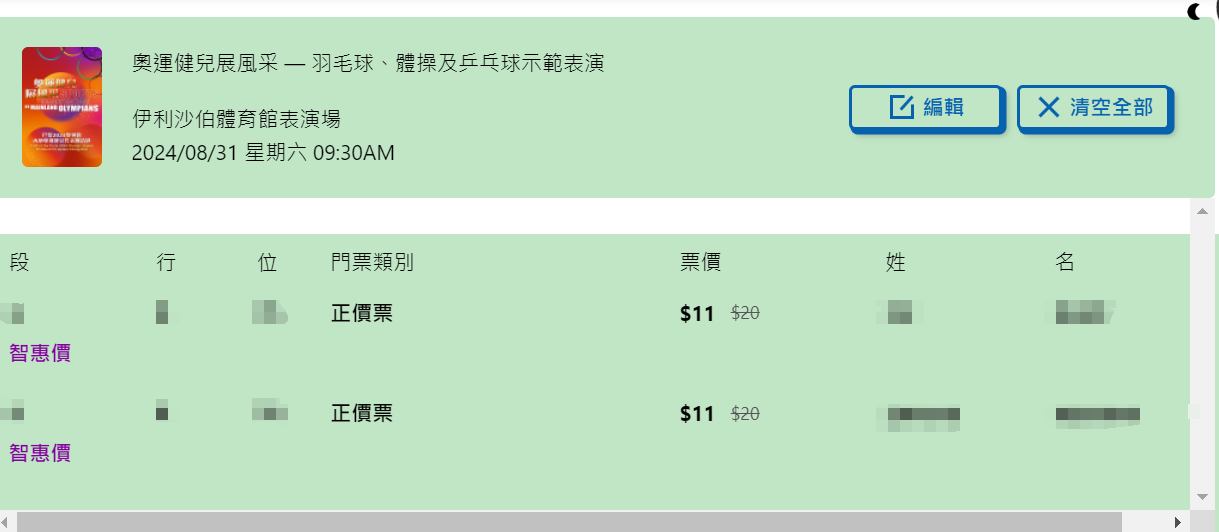
Task: Click the X icon on 清空全部 button
Action: point(1048,107)
